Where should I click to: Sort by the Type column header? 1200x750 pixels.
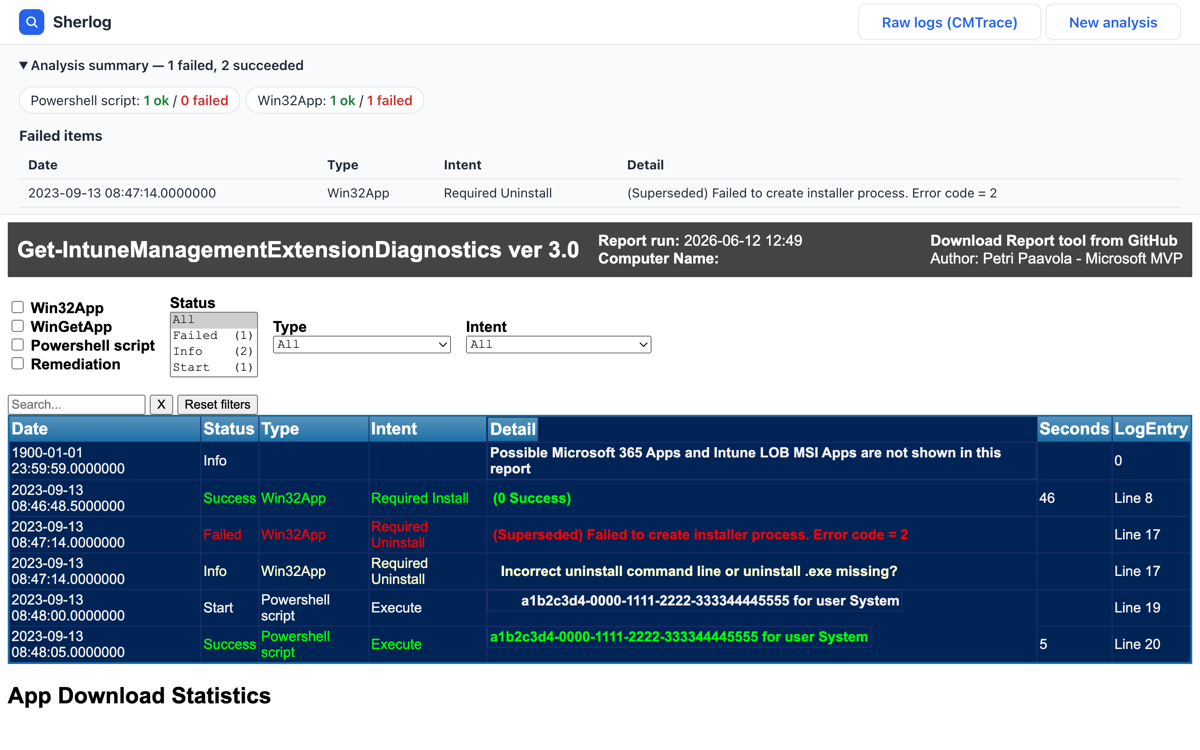(x=313, y=429)
